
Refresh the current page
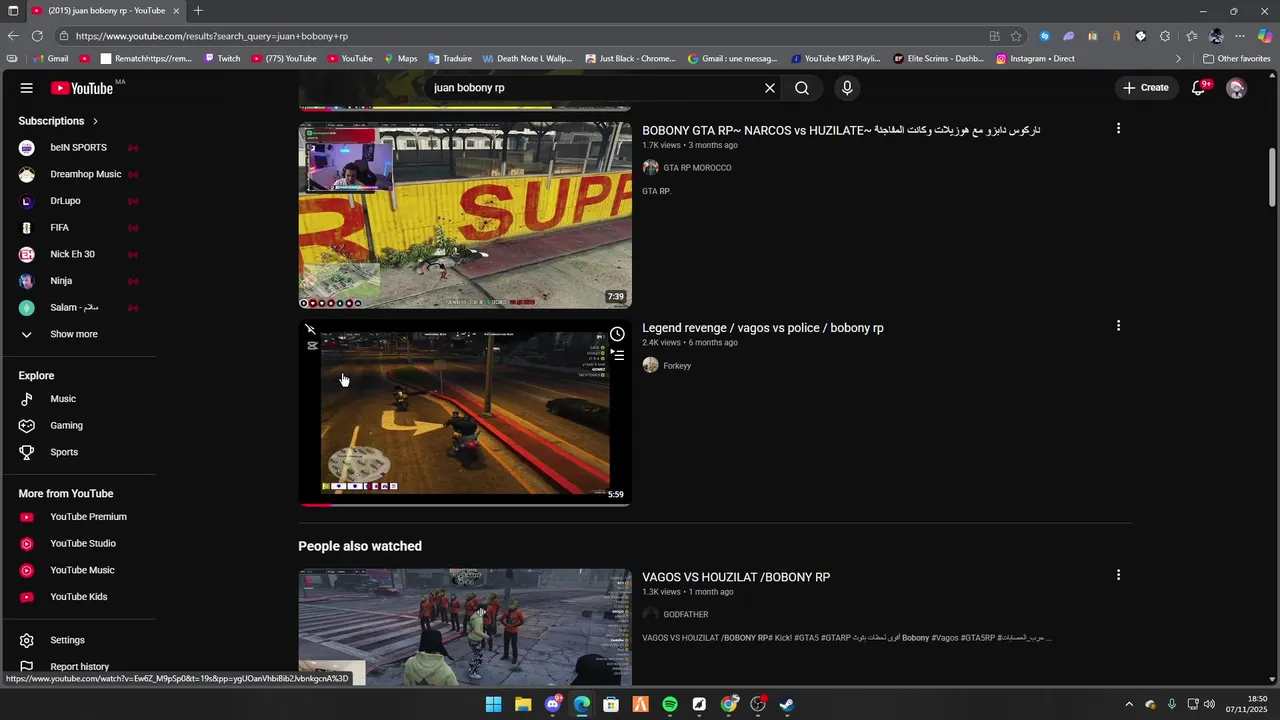[38, 36]
